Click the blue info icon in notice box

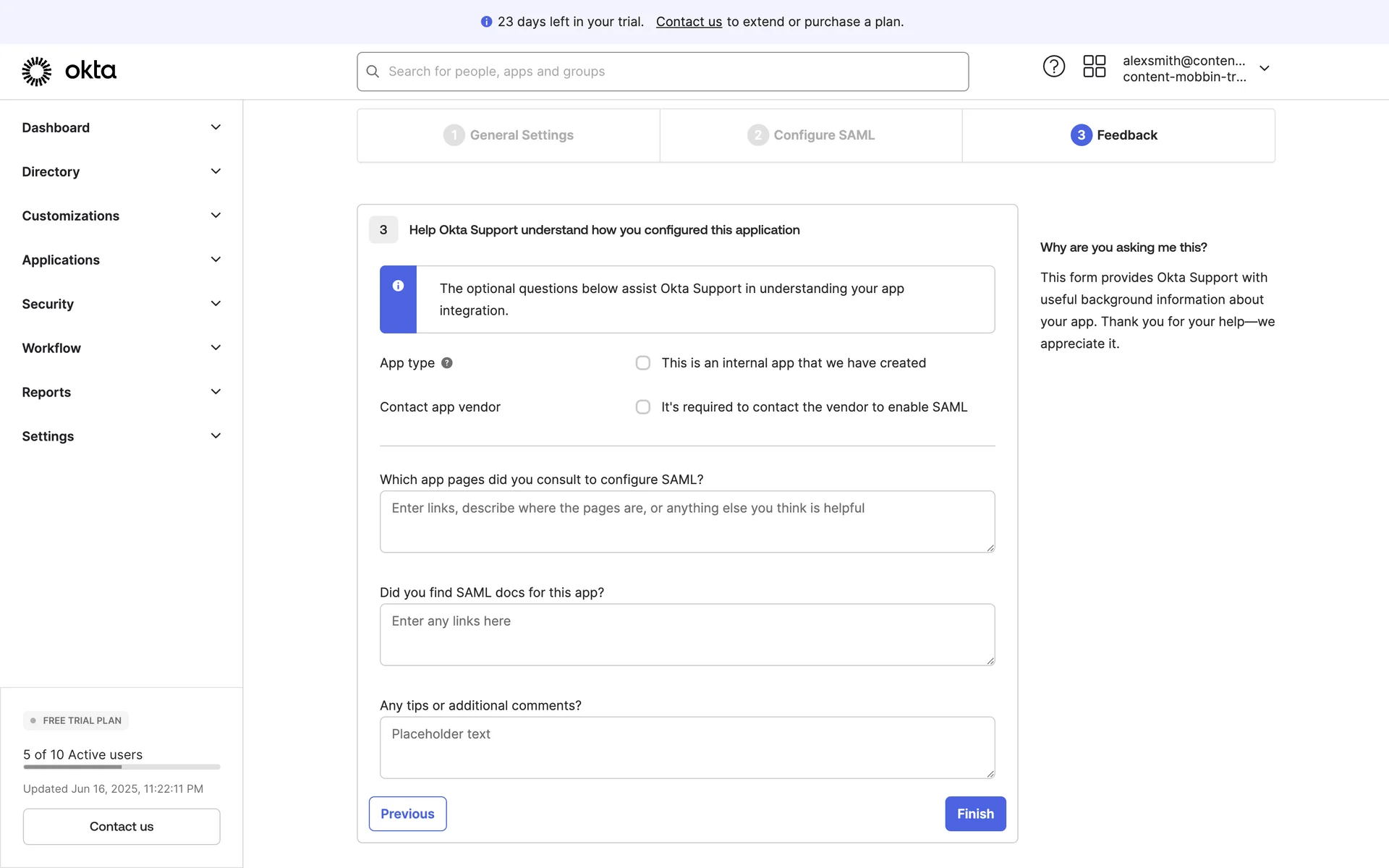(x=398, y=286)
